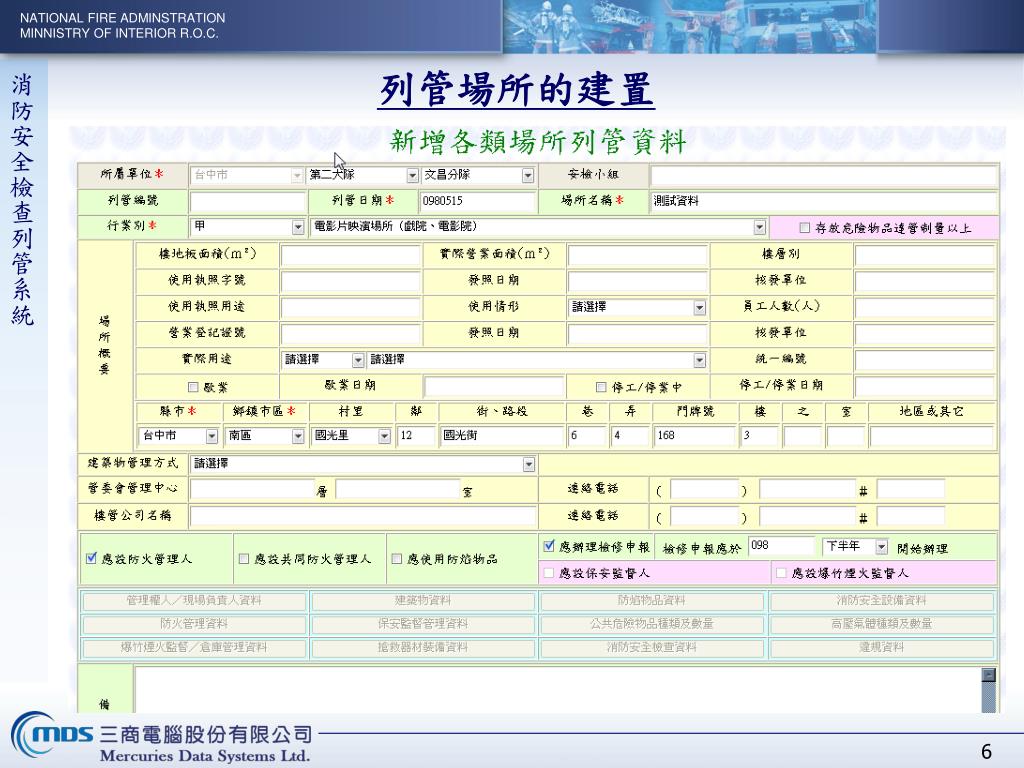The image size is (1024, 768).
Task: Click 公共危險物品種類及數量 button
Action: (652, 624)
